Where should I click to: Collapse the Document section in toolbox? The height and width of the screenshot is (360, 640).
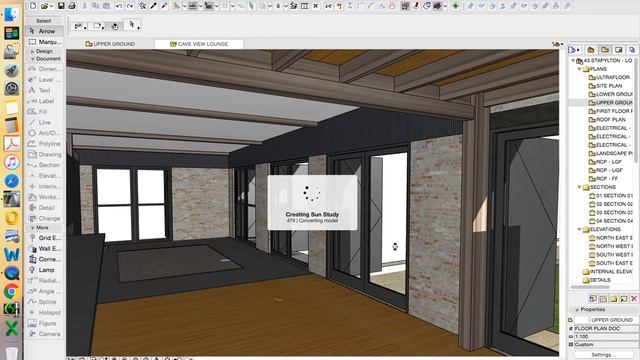click(32, 59)
